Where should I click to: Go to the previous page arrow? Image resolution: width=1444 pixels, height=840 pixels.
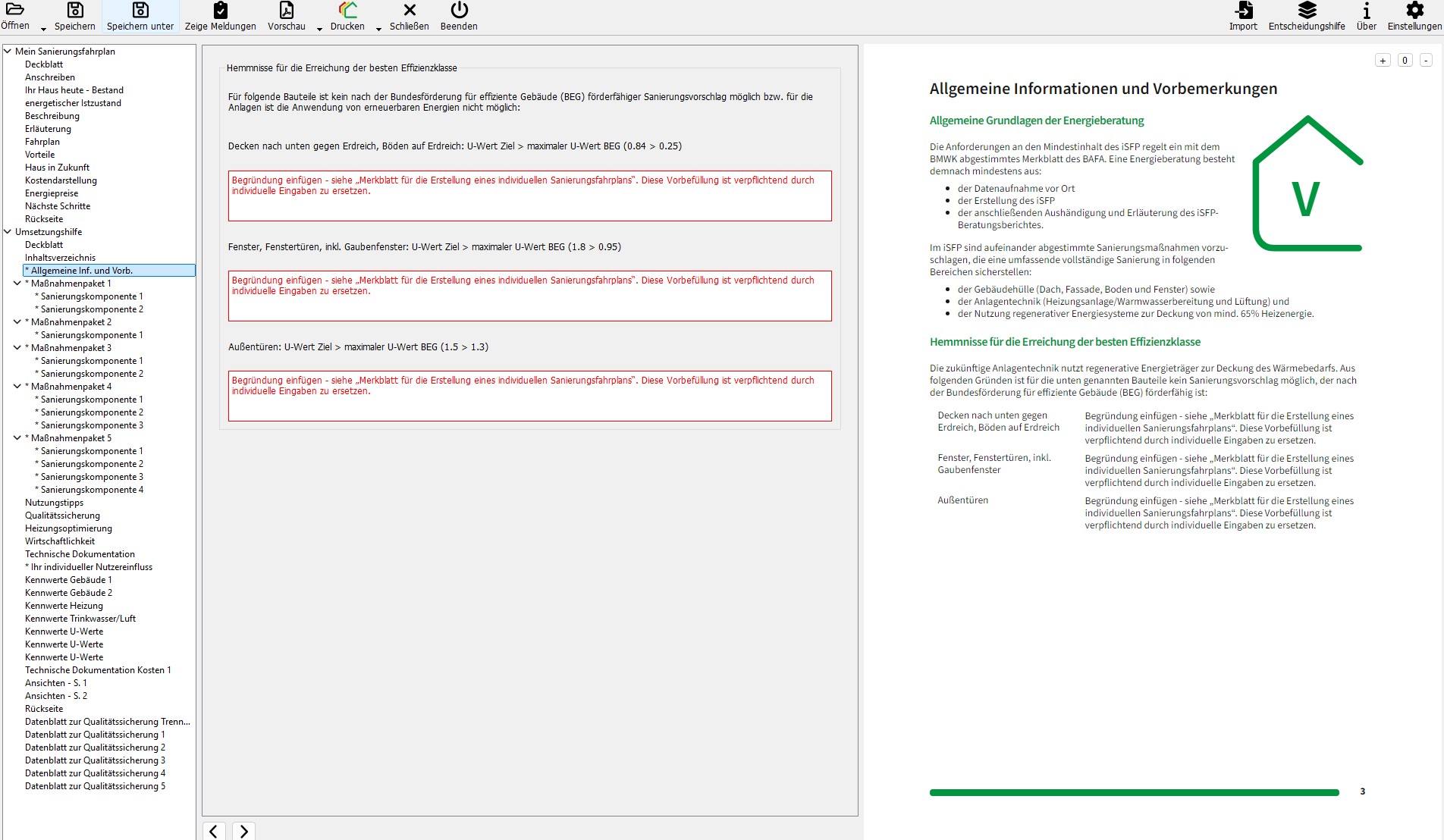pos(214,832)
